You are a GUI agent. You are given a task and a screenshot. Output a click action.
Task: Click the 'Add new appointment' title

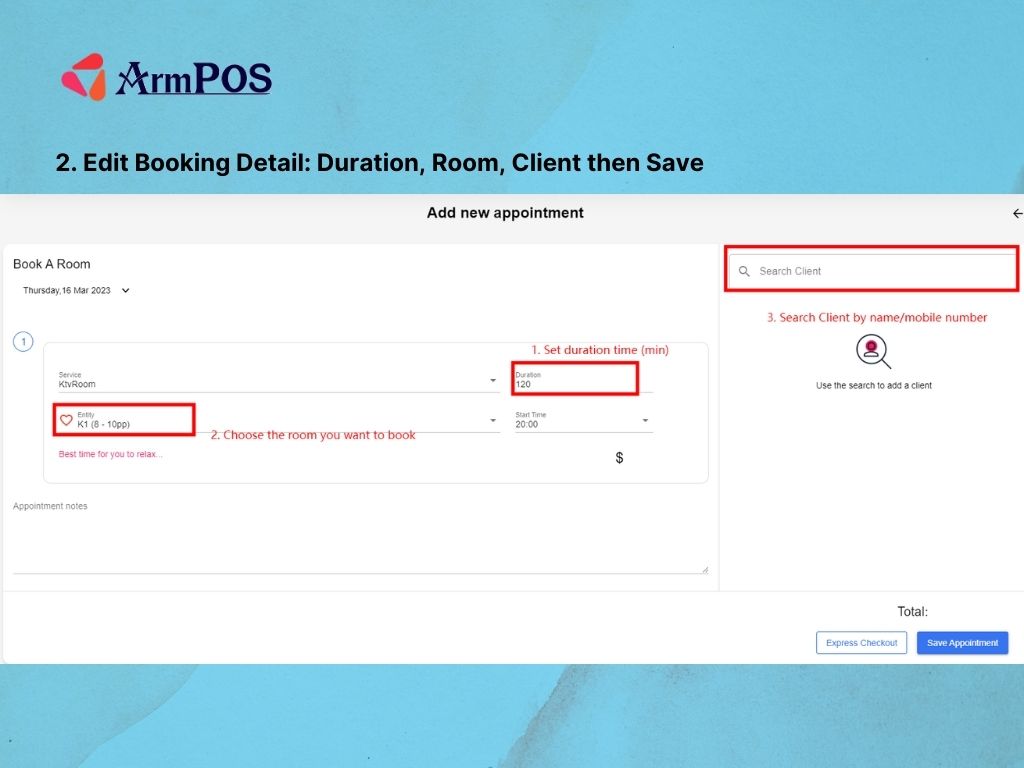coord(505,213)
